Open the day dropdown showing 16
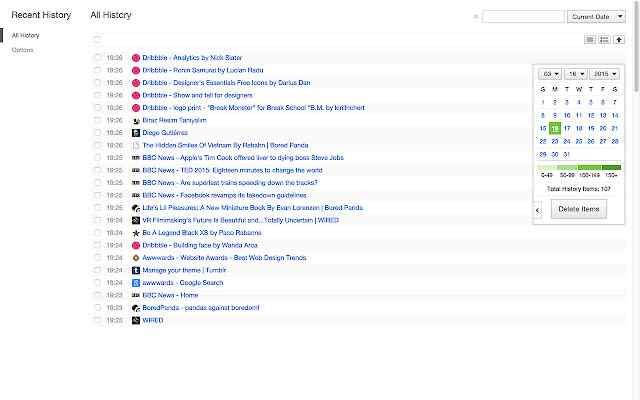640x400 pixels. tap(576, 74)
